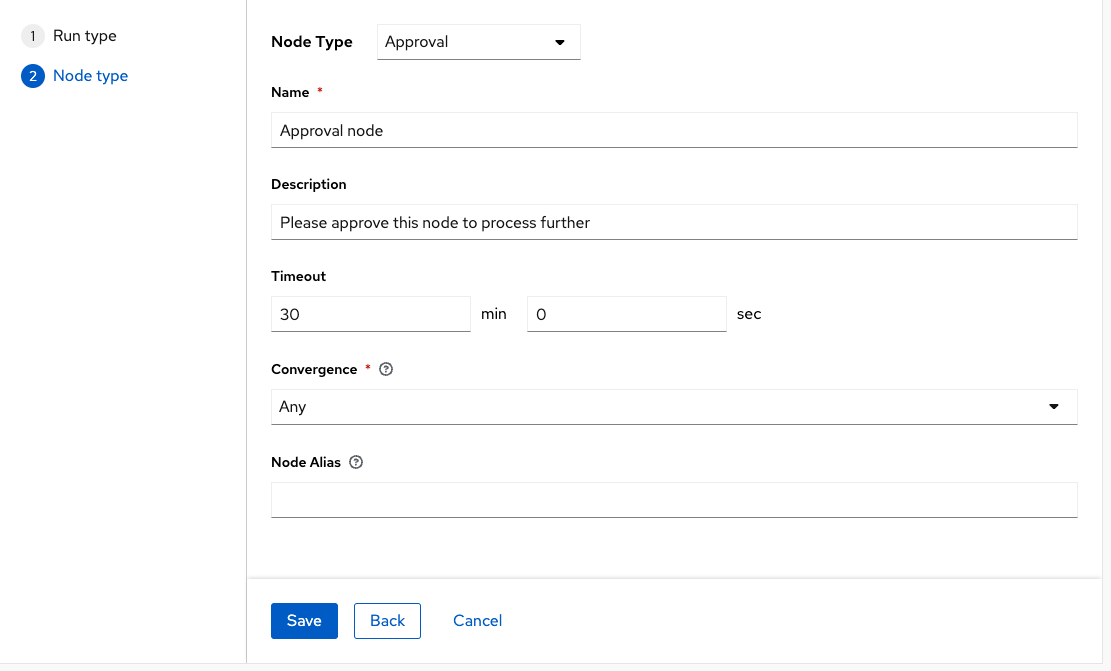Click the Timeout seconds field
This screenshot has width=1111, height=671.
[x=627, y=314]
